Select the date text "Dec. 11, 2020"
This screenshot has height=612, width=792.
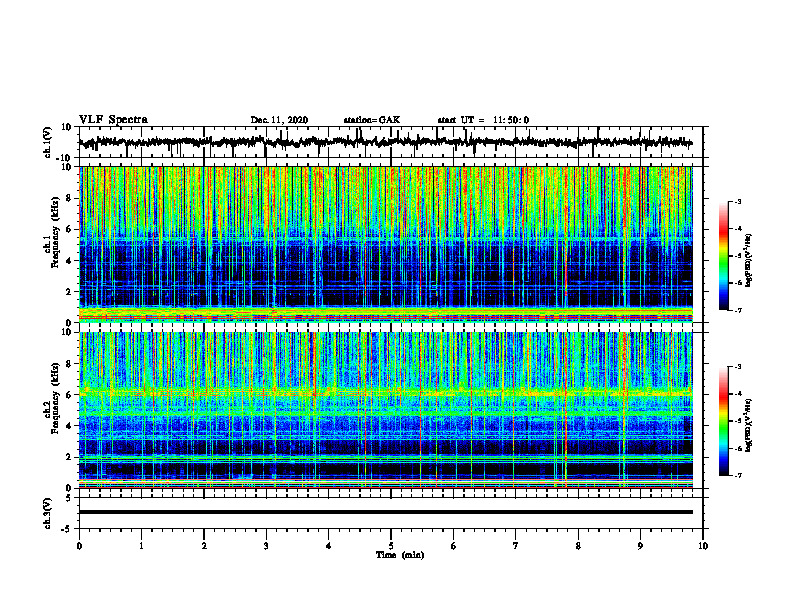pyautogui.click(x=279, y=120)
